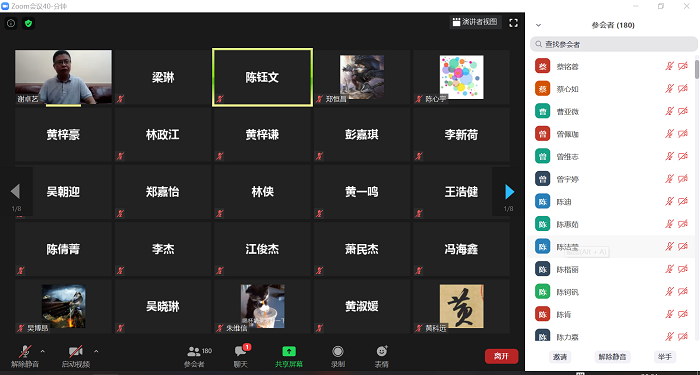Click the muted mic icon for 曾宇婷

tap(669, 179)
